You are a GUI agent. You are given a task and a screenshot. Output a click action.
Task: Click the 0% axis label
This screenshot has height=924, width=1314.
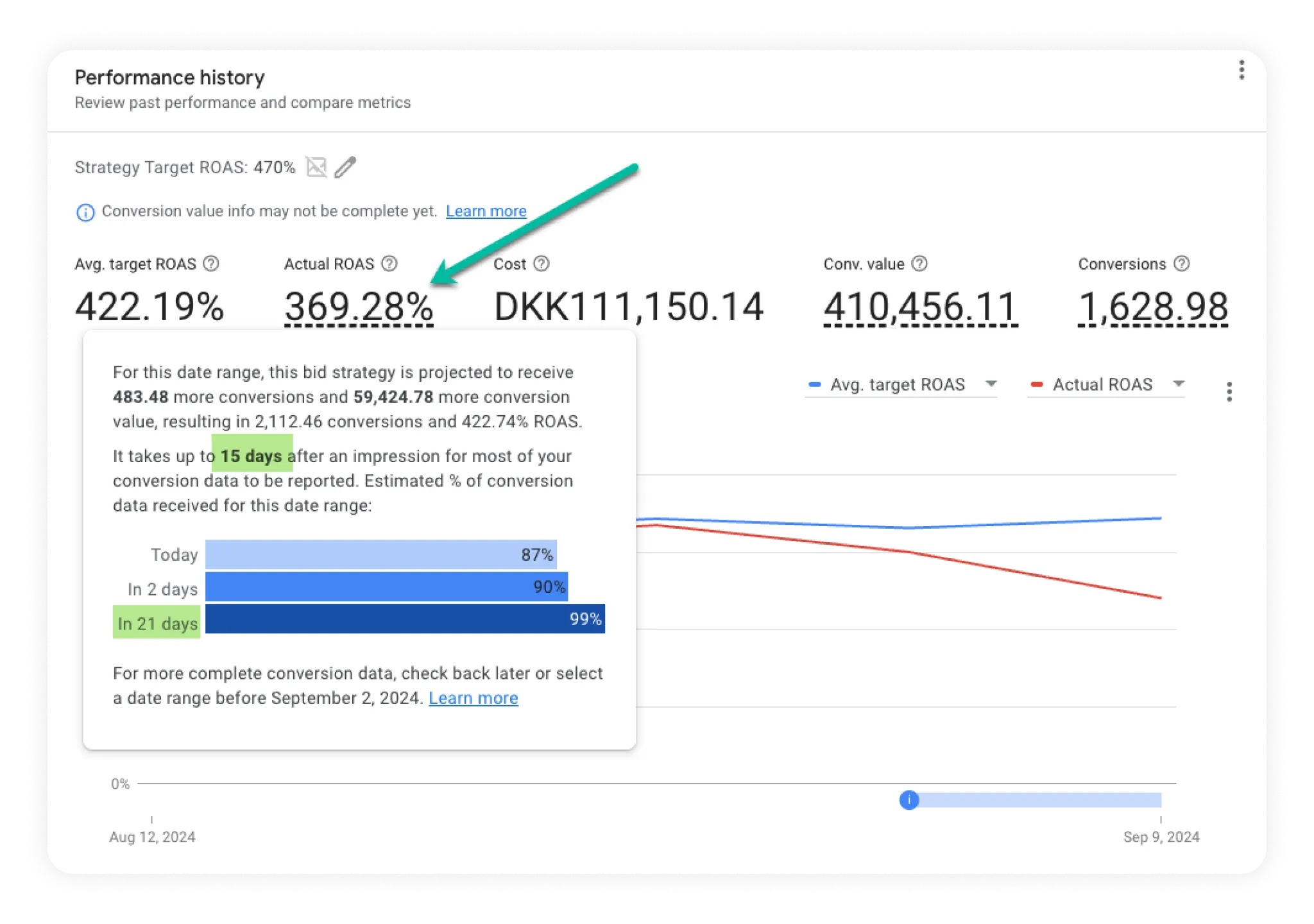click(120, 783)
